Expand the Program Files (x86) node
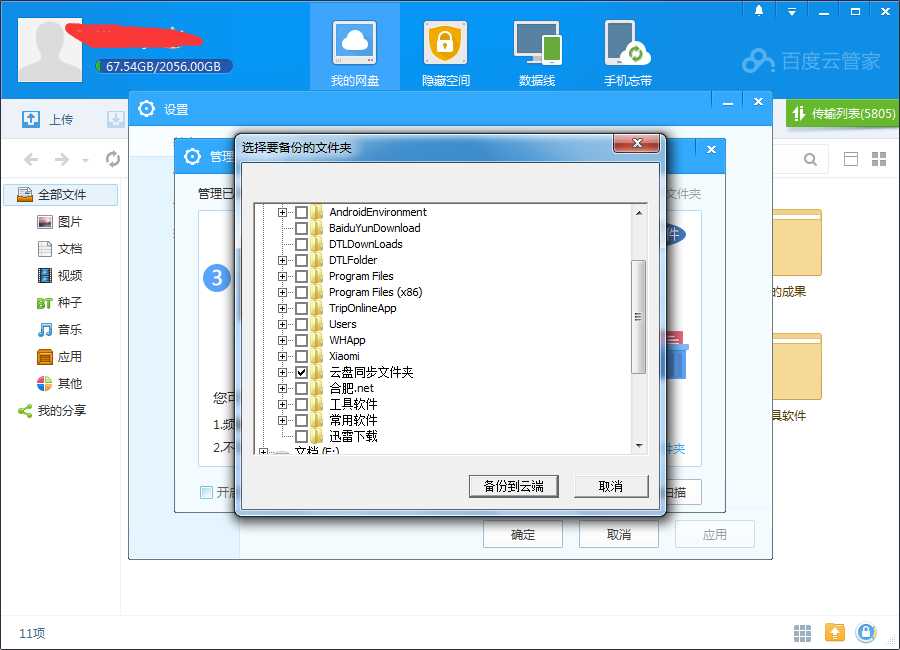900x650 pixels. (x=282, y=292)
